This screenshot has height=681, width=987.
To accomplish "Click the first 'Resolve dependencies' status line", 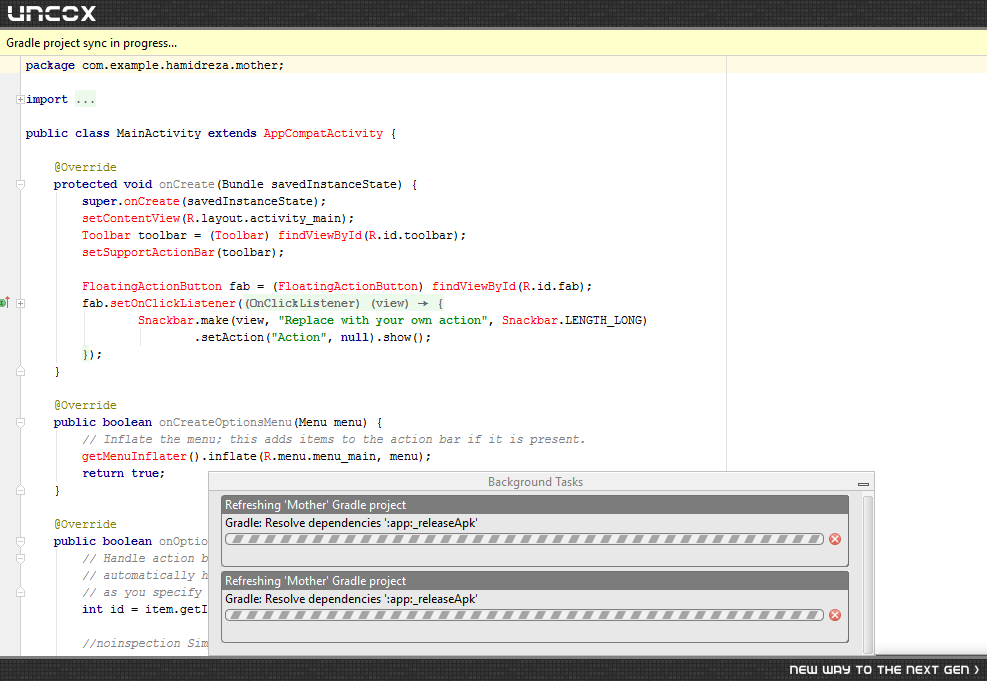I will 351,523.
